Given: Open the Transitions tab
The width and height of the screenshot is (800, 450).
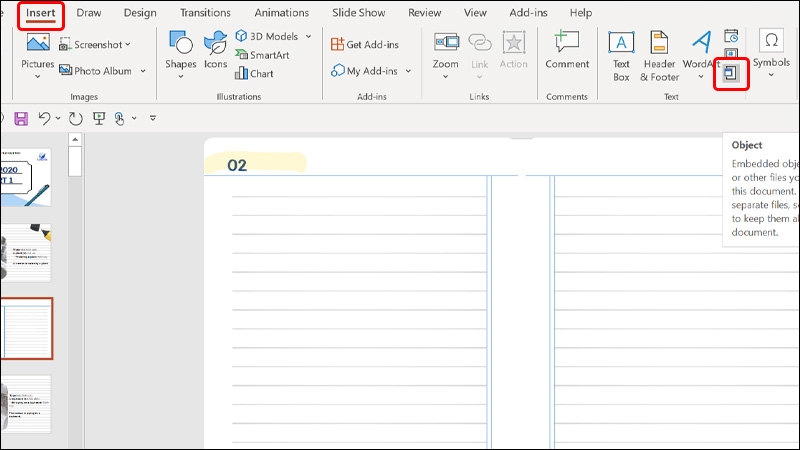Looking at the screenshot, I should pos(205,13).
